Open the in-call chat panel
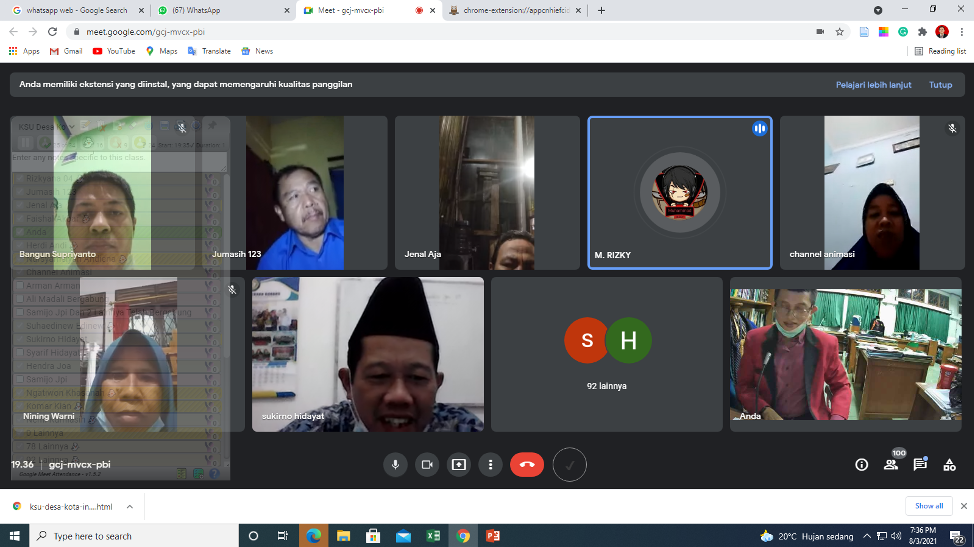Viewport: 974px width, 547px height. pos(920,464)
